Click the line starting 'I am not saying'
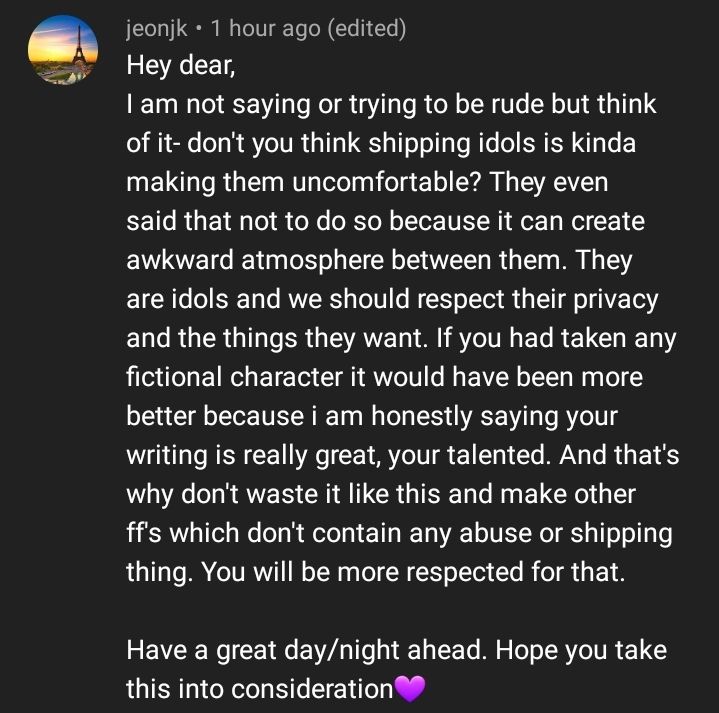This screenshot has width=719, height=713. (x=391, y=105)
